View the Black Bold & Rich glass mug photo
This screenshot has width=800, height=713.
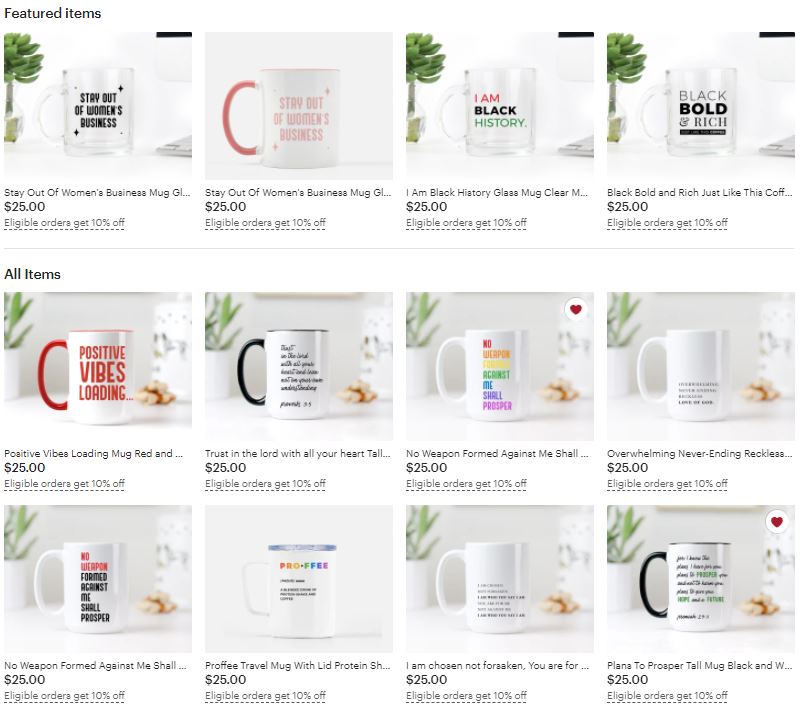pos(701,106)
